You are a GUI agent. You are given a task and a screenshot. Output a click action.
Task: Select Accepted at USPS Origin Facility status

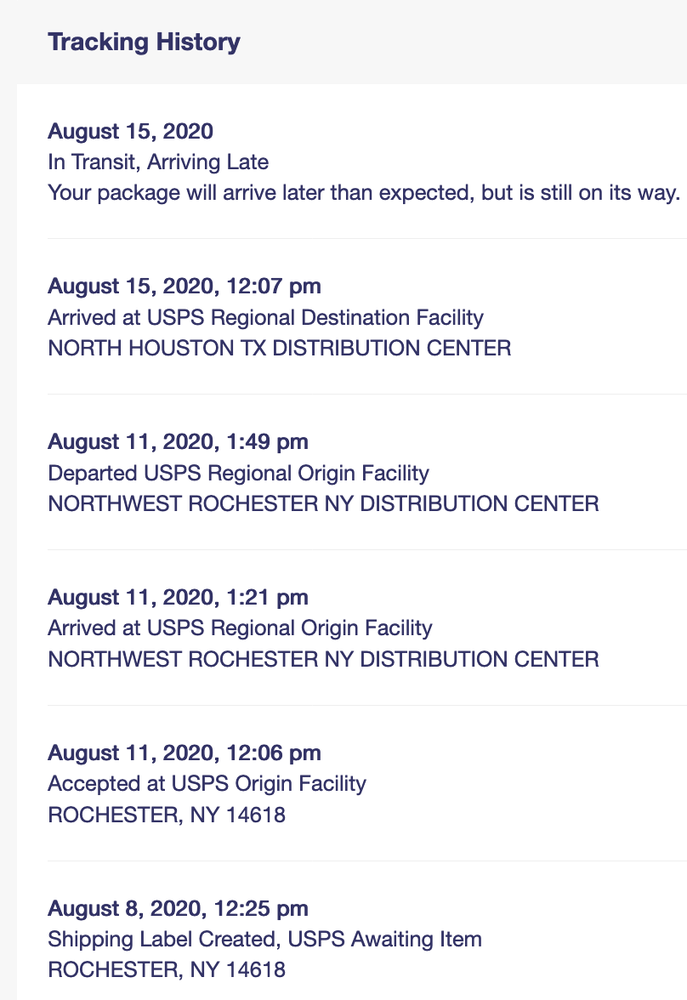207,784
